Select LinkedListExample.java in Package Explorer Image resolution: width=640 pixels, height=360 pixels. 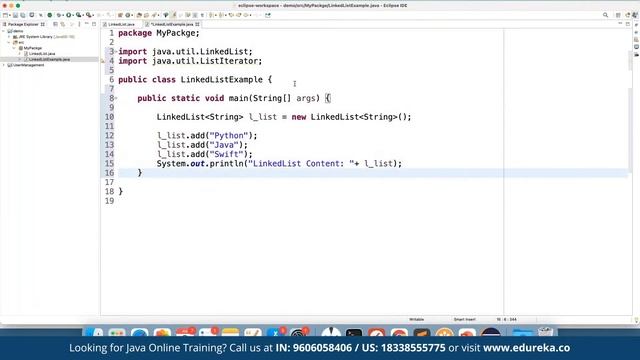(x=49, y=60)
